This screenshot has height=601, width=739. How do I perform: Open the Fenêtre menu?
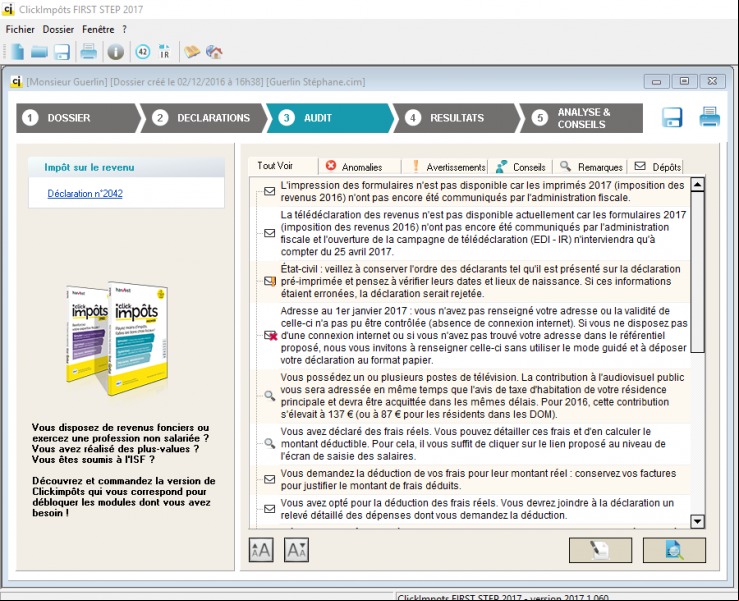pyautogui.click(x=98, y=29)
